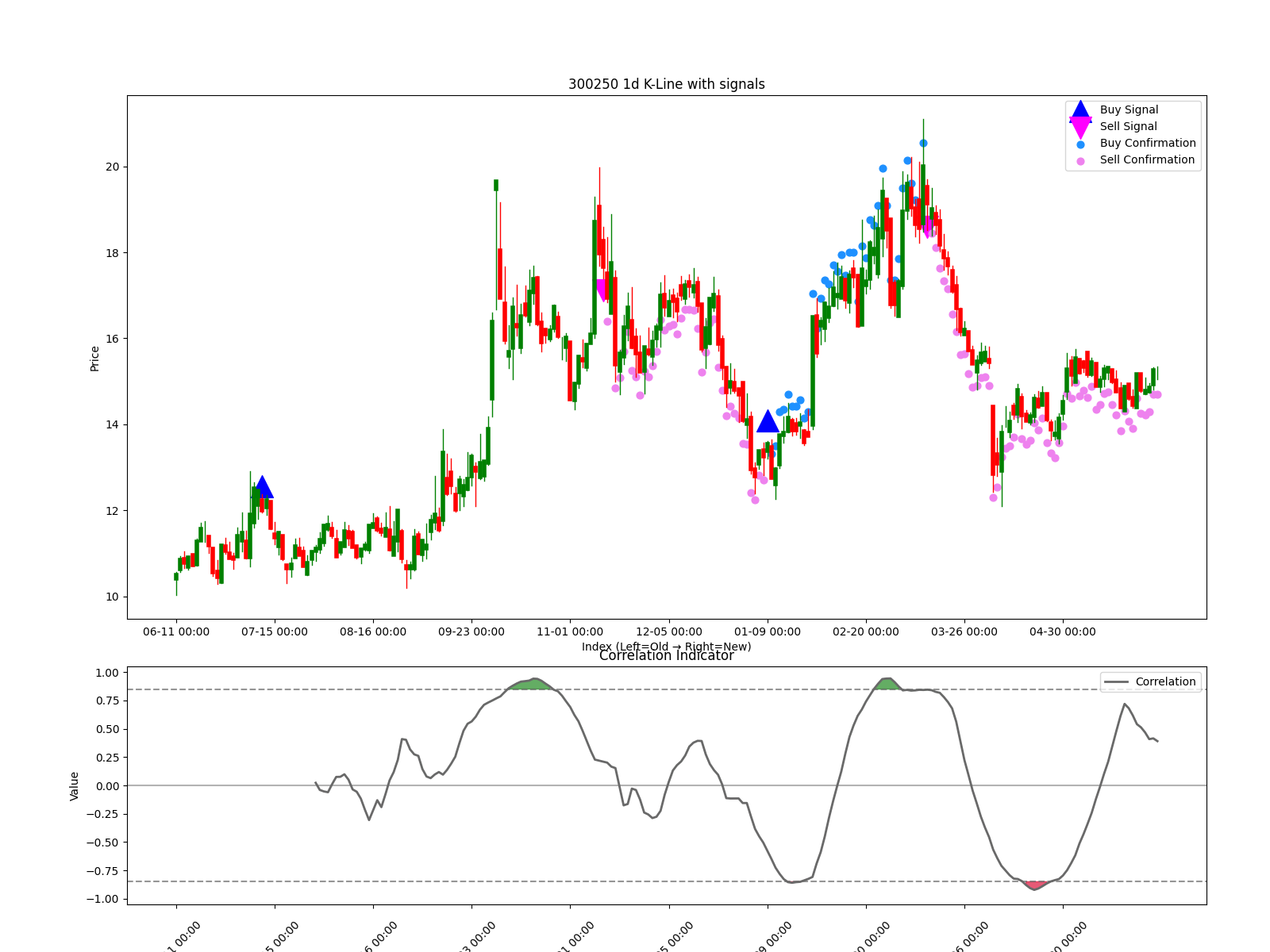Click the price tick label '20'
The width and height of the screenshot is (1270, 952).
pyautogui.click(x=112, y=167)
